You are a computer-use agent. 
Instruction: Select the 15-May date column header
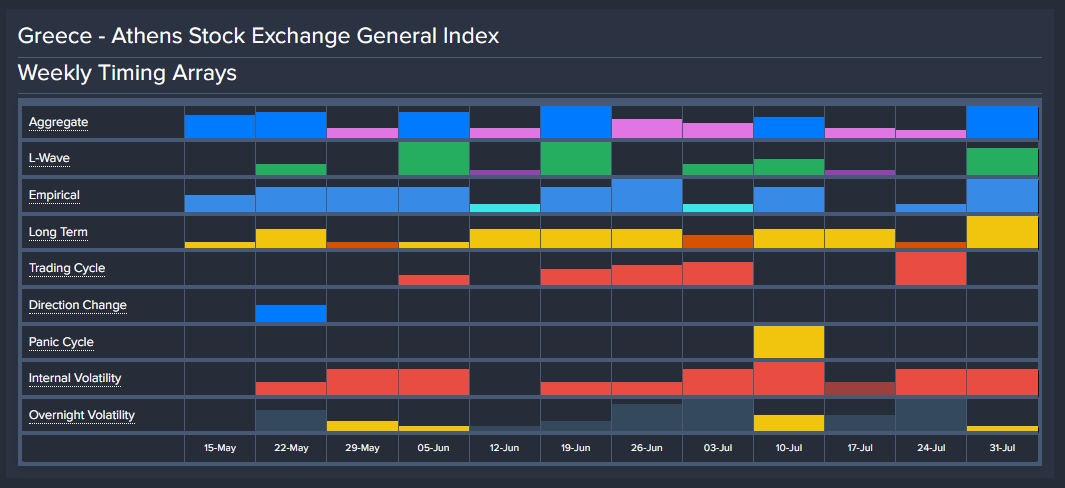(x=220, y=449)
